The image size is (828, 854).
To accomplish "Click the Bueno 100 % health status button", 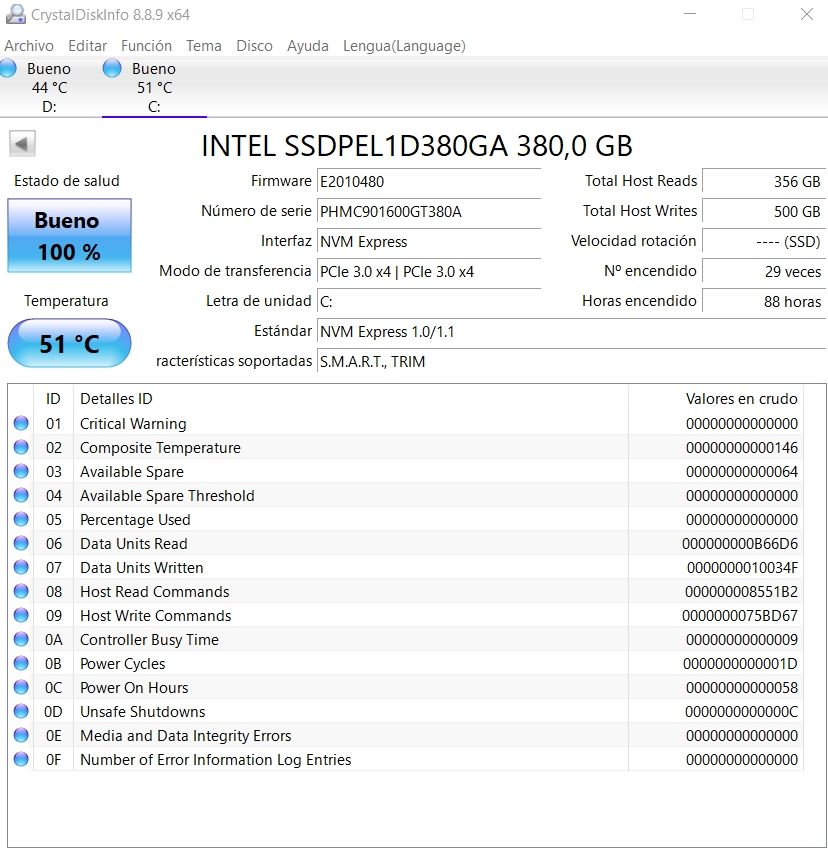I will (x=69, y=235).
